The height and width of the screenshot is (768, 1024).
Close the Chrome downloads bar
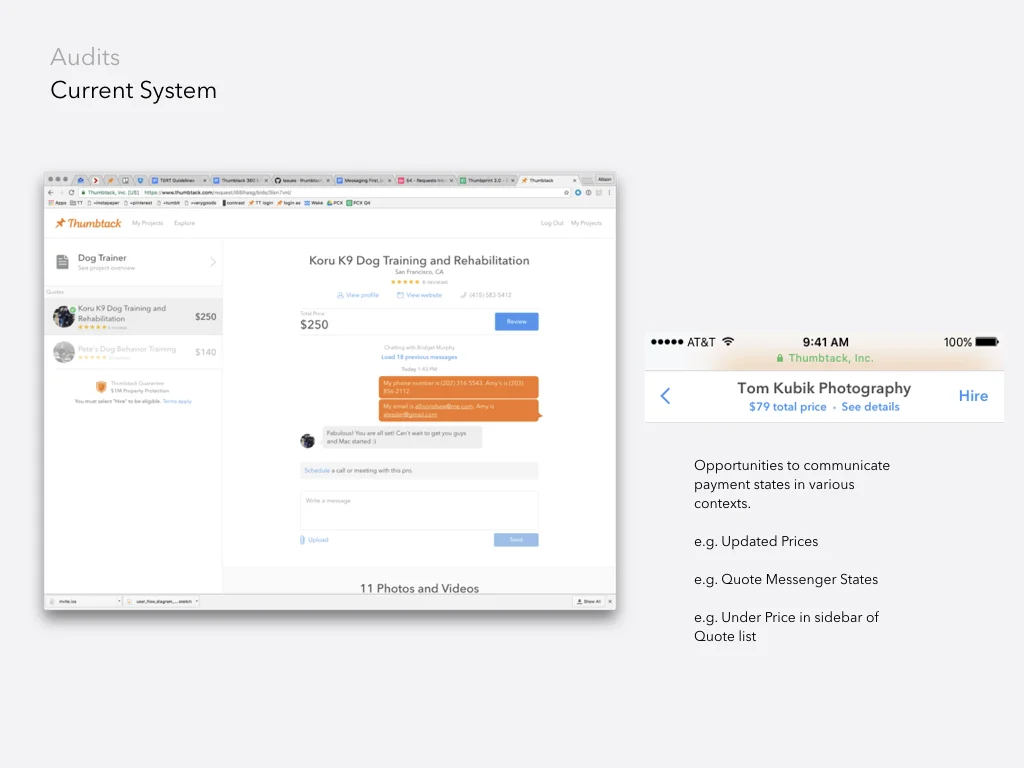pyautogui.click(x=610, y=601)
